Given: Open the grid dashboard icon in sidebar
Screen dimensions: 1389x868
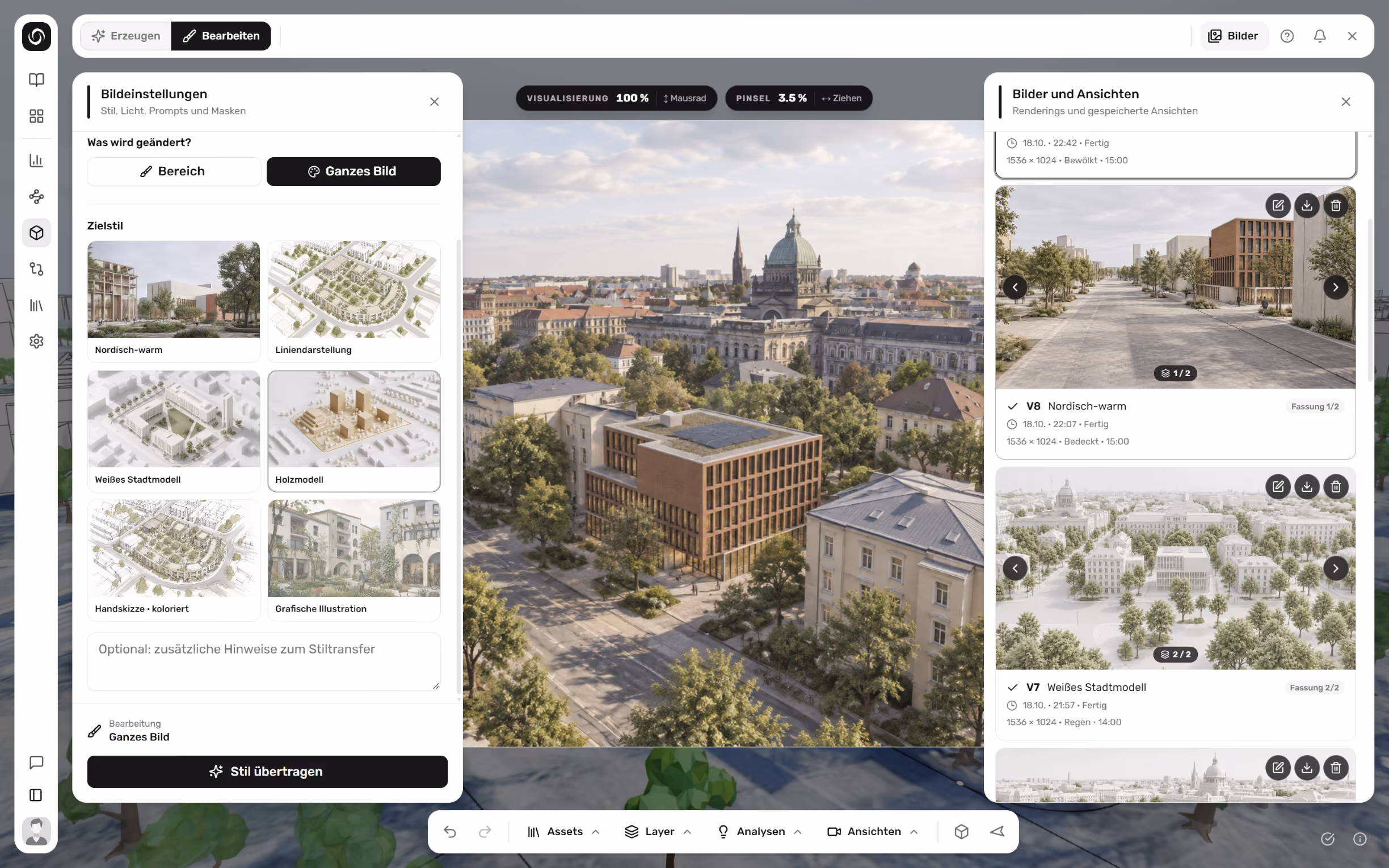Looking at the screenshot, I should (x=36, y=116).
